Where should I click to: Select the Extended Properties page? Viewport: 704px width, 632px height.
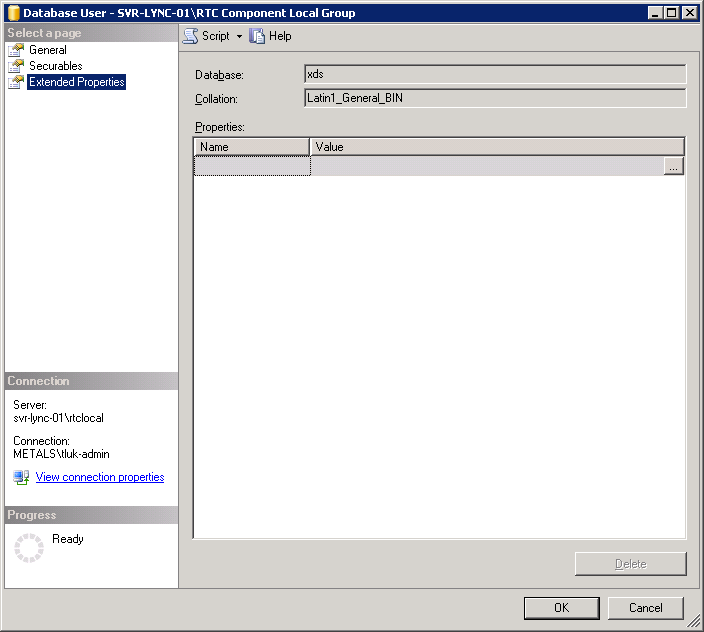[x=76, y=82]
